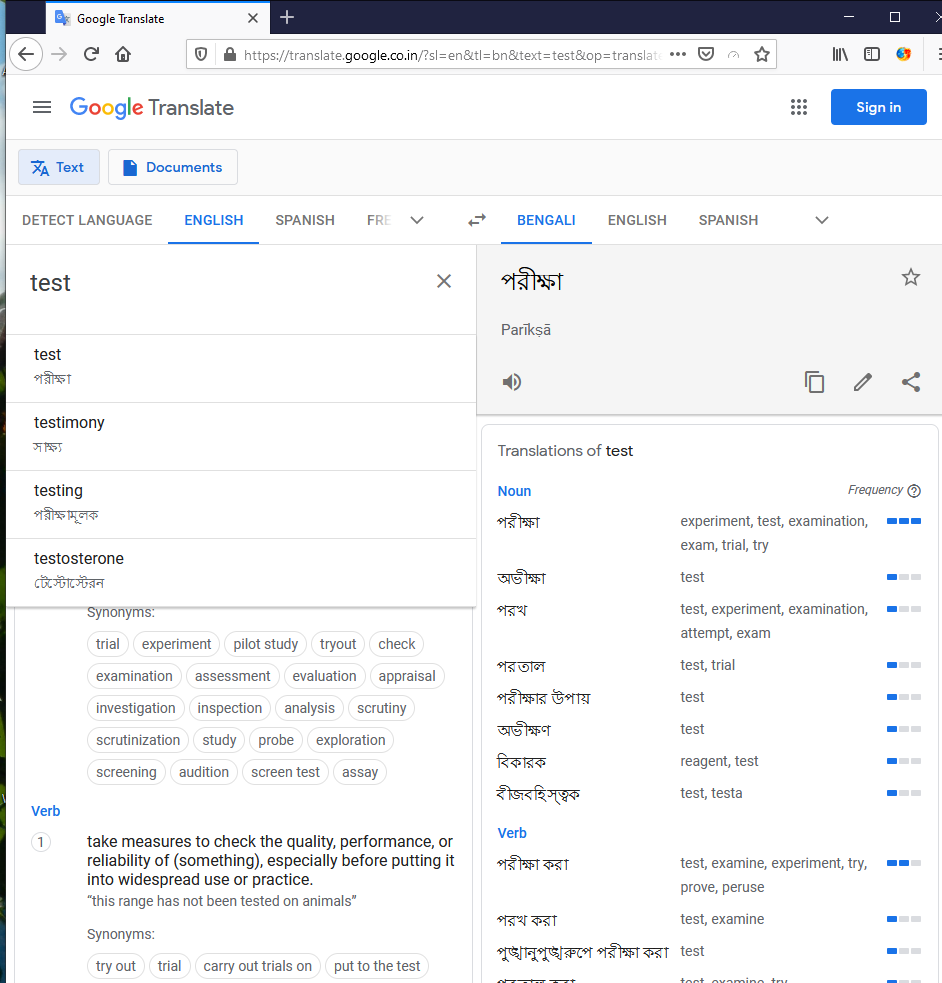Expand more target languages
The image size is (942, 983).
coord(821,220)
